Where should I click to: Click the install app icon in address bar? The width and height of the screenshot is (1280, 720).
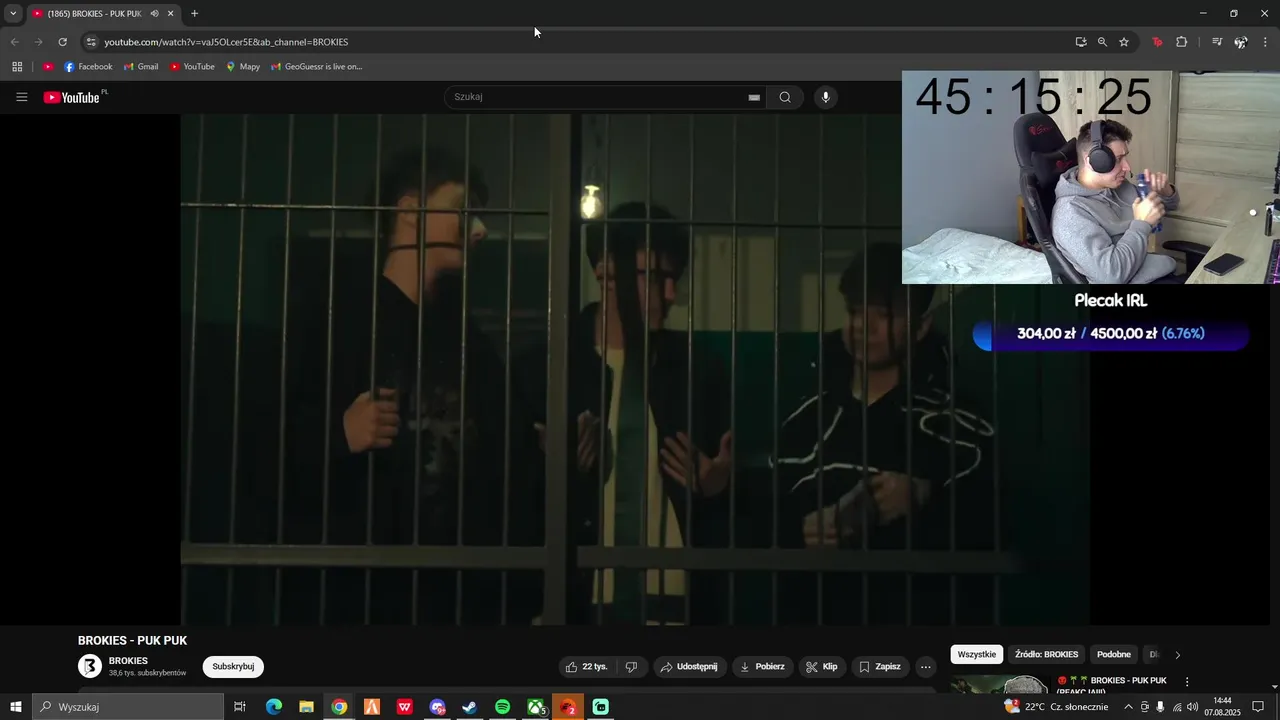coord(1081,42)
